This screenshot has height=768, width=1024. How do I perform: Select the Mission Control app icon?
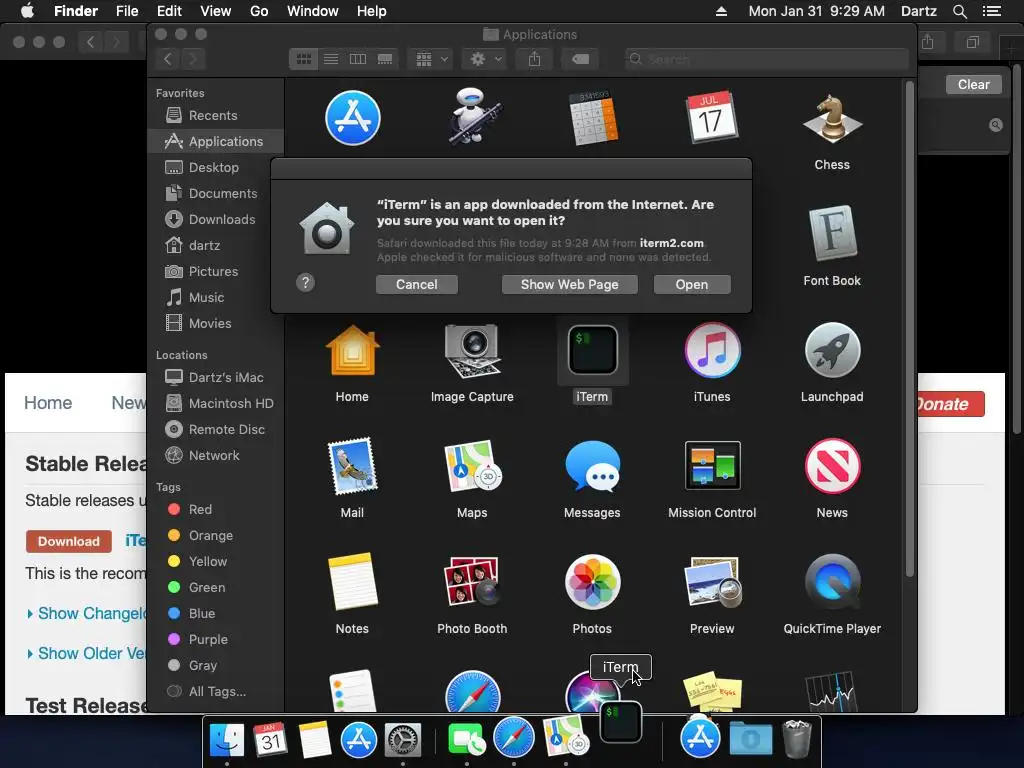tap(712, 466)
